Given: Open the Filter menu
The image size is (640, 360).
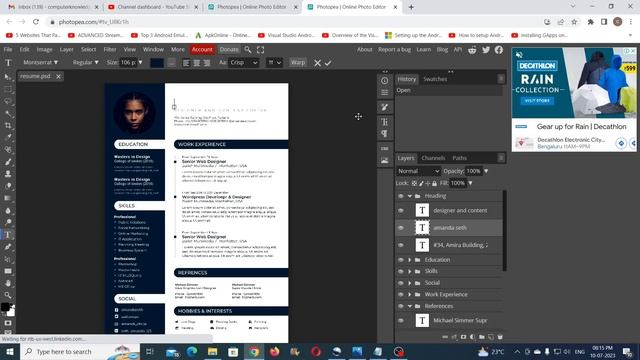Looking at the screenshot, I should 110,49.
